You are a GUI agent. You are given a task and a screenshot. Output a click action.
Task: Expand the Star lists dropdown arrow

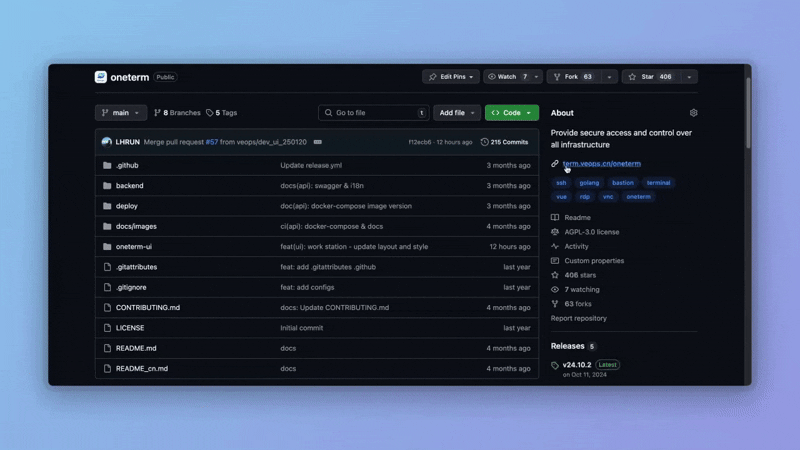(x=689, y=77)
